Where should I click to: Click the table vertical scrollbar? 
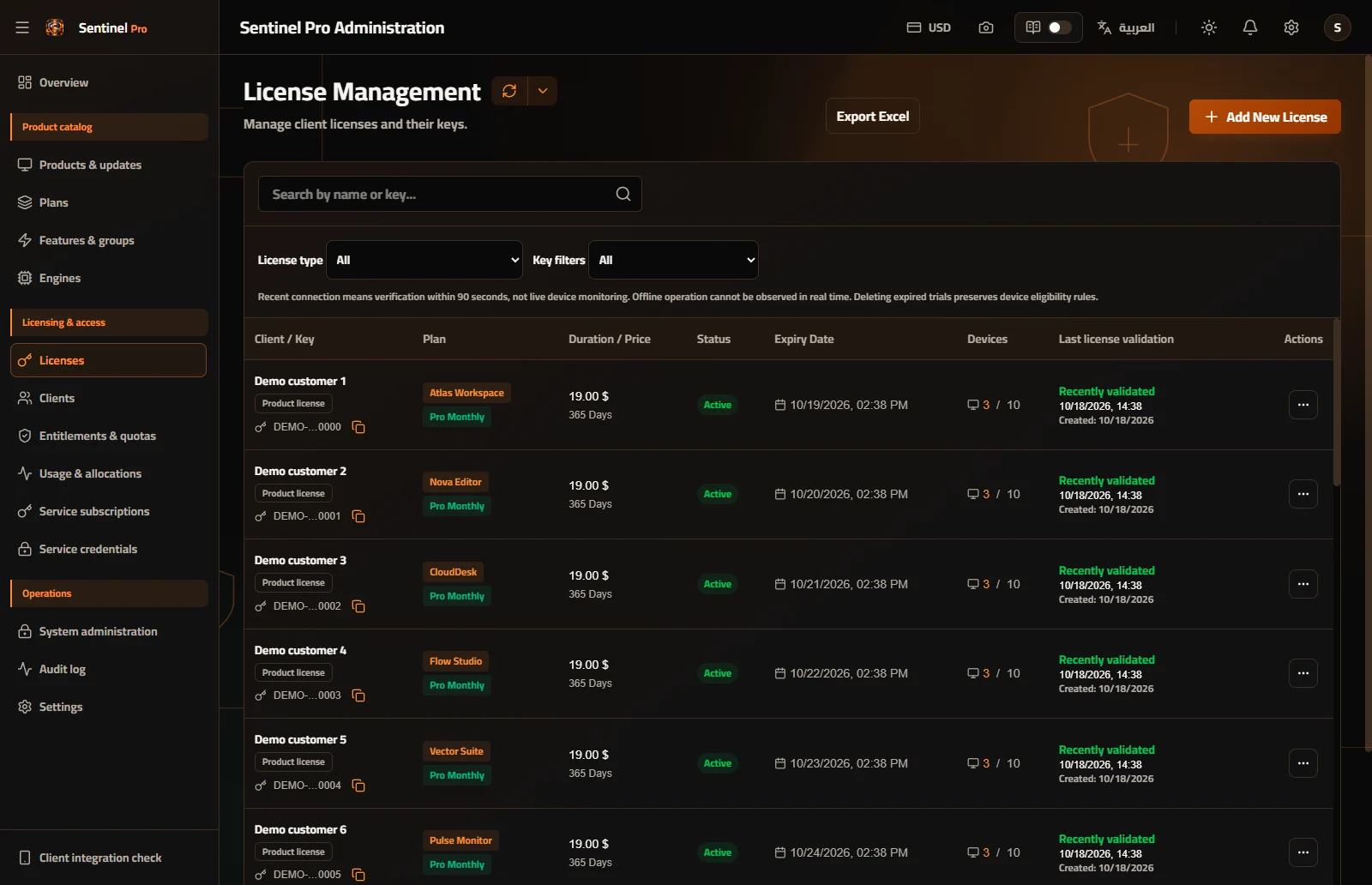pos(1336,403)
